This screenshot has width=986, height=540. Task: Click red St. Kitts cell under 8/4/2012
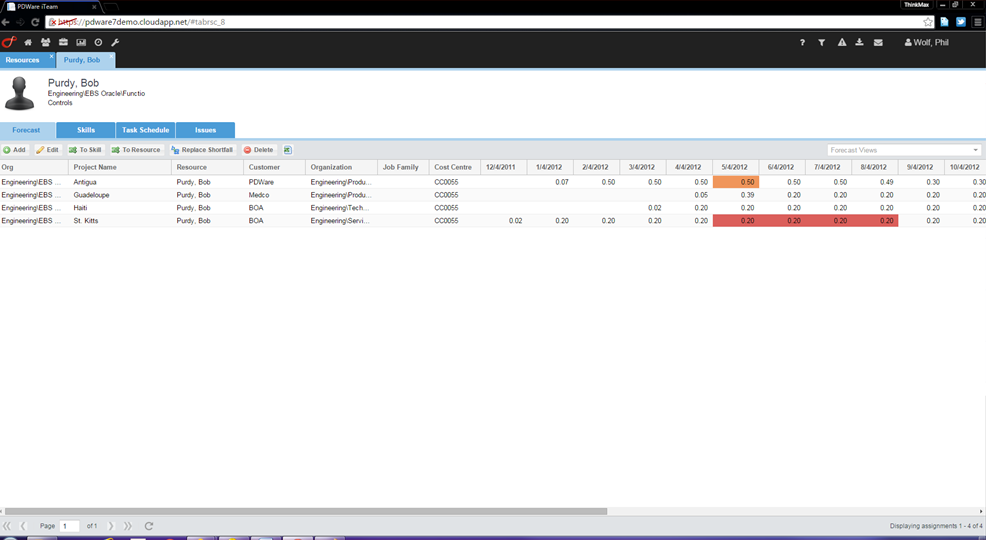875,221
